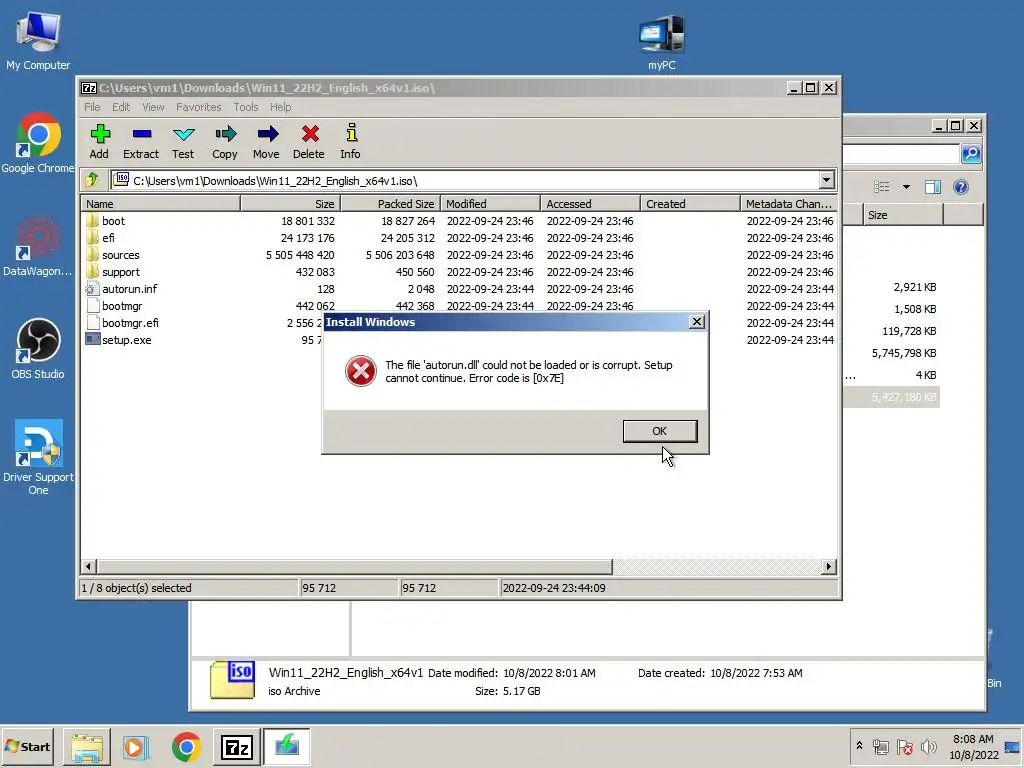Open the Edit menu
Image resolution: width=1024 pixels, height=768 pixels.
[121, 107]
